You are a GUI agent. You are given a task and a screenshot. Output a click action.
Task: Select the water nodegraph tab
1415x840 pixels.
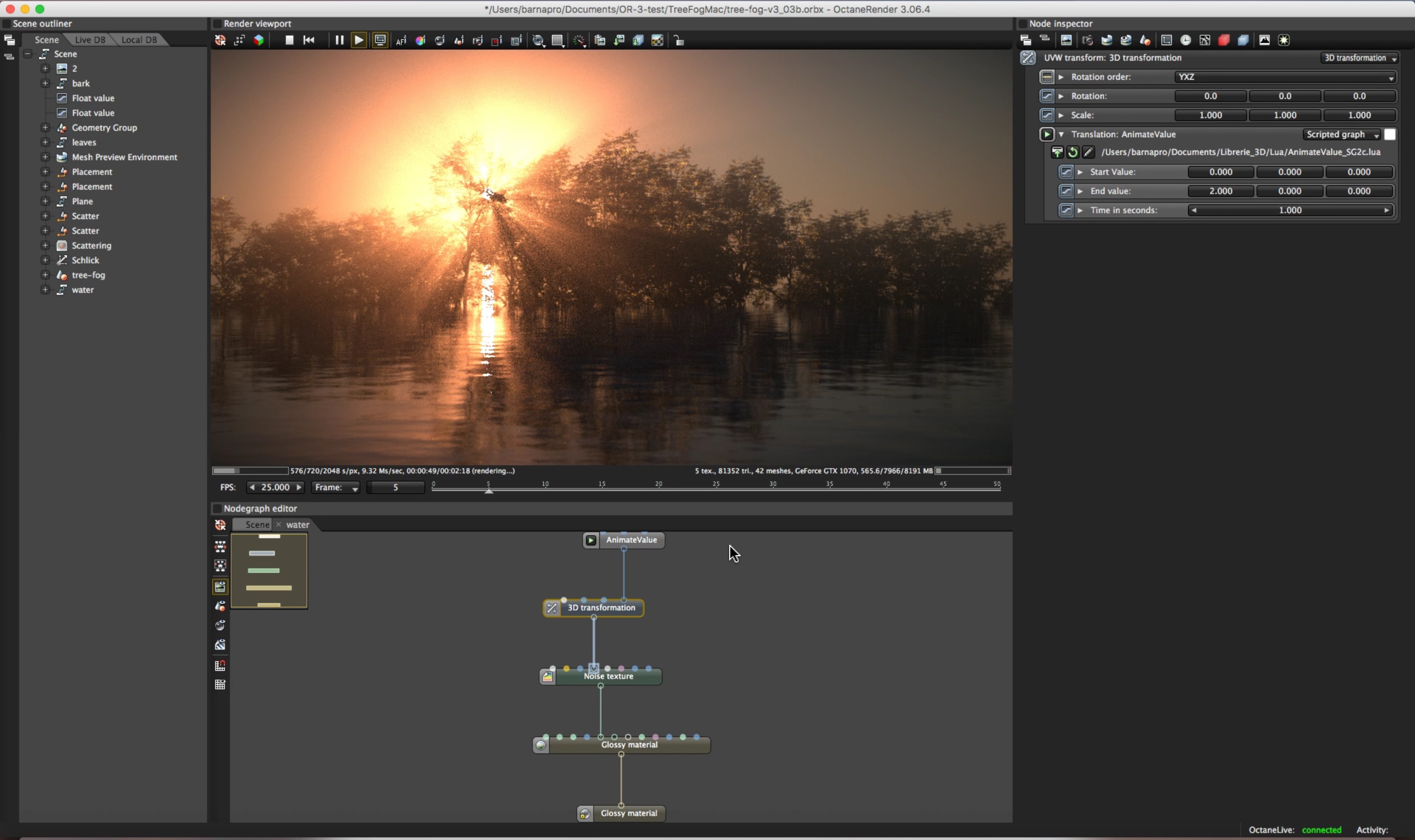298,525
